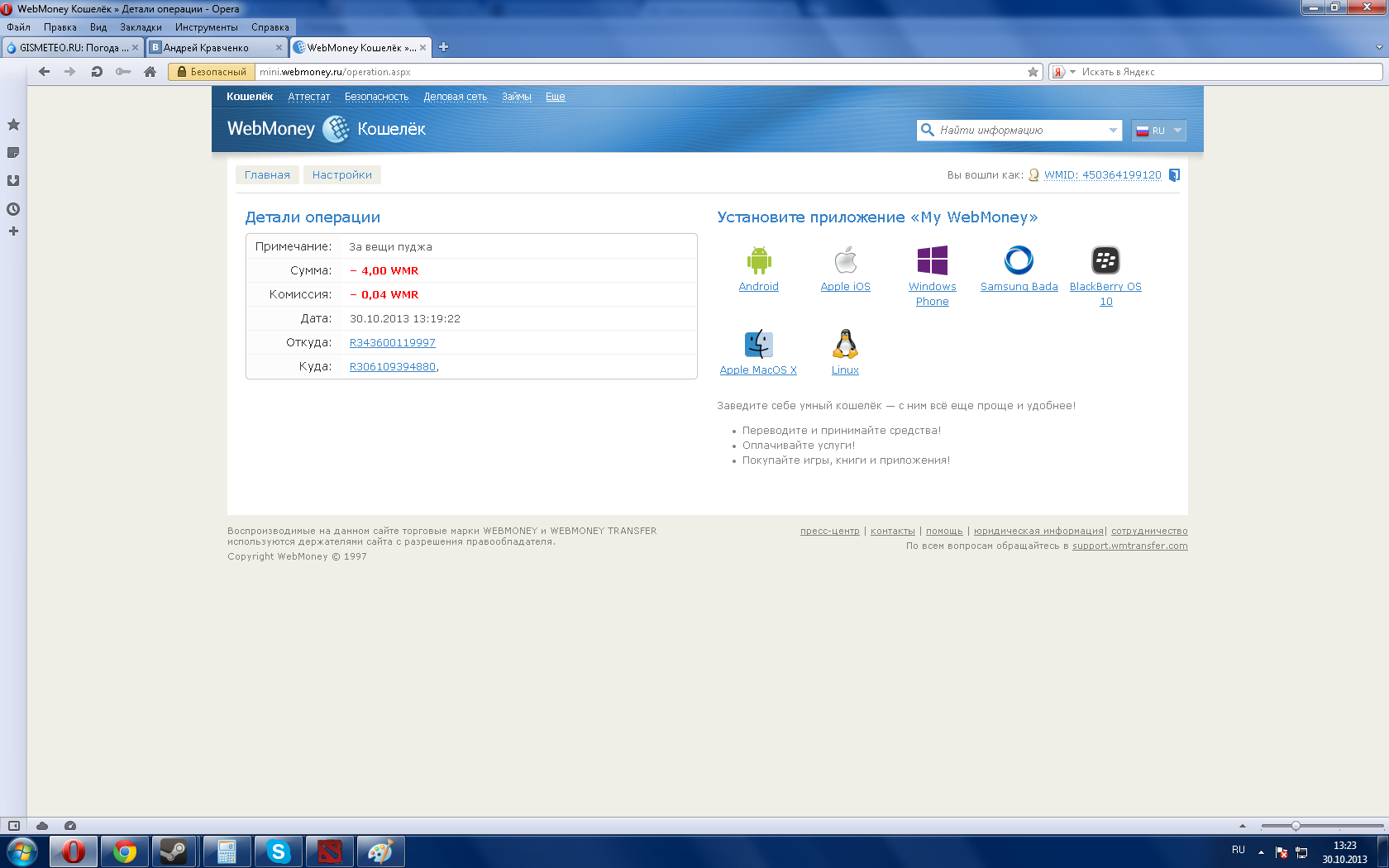Open the Notes panel in the sidebar
The height and width of the screenshot is (868, 1389).
click(13, 153)
